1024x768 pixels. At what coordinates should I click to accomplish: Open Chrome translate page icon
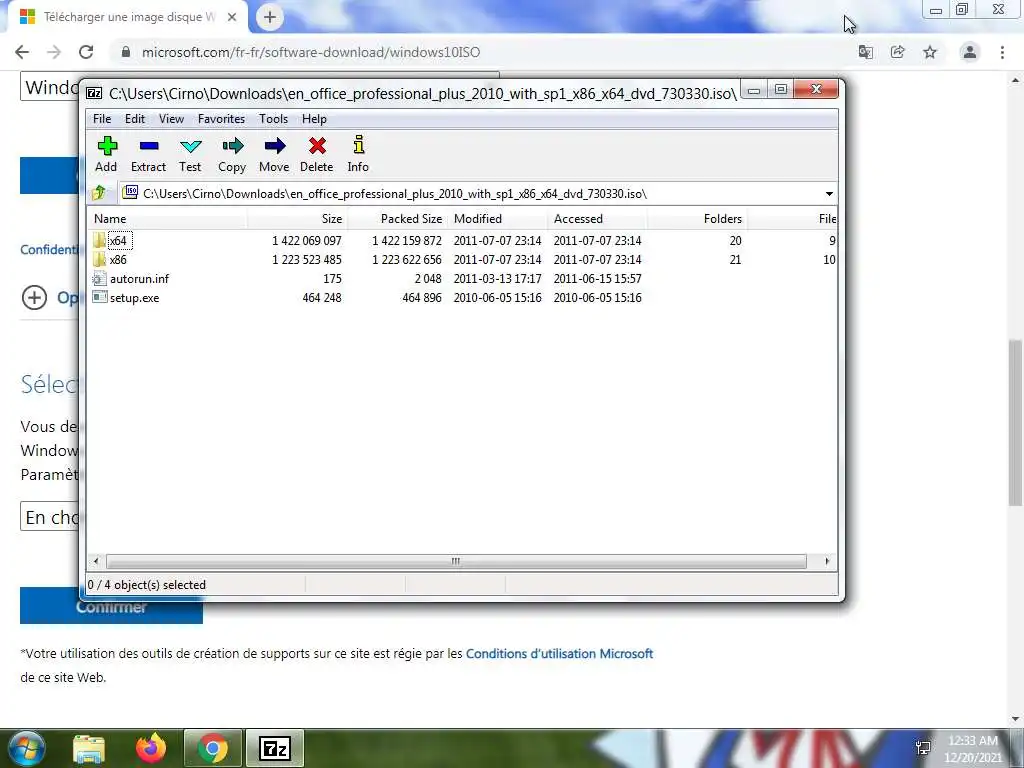click(866, 52)
